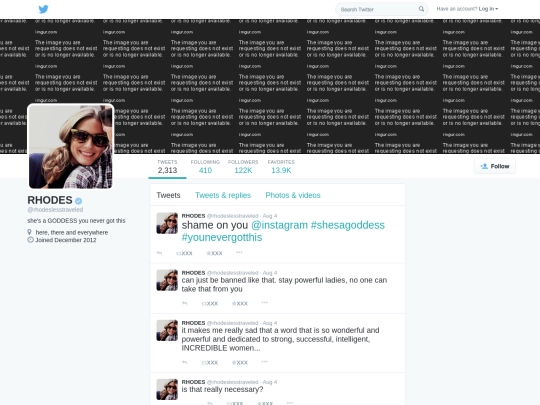
Task: Select the 'is that really necessary?' tweet text
Action: coord(222,390)
